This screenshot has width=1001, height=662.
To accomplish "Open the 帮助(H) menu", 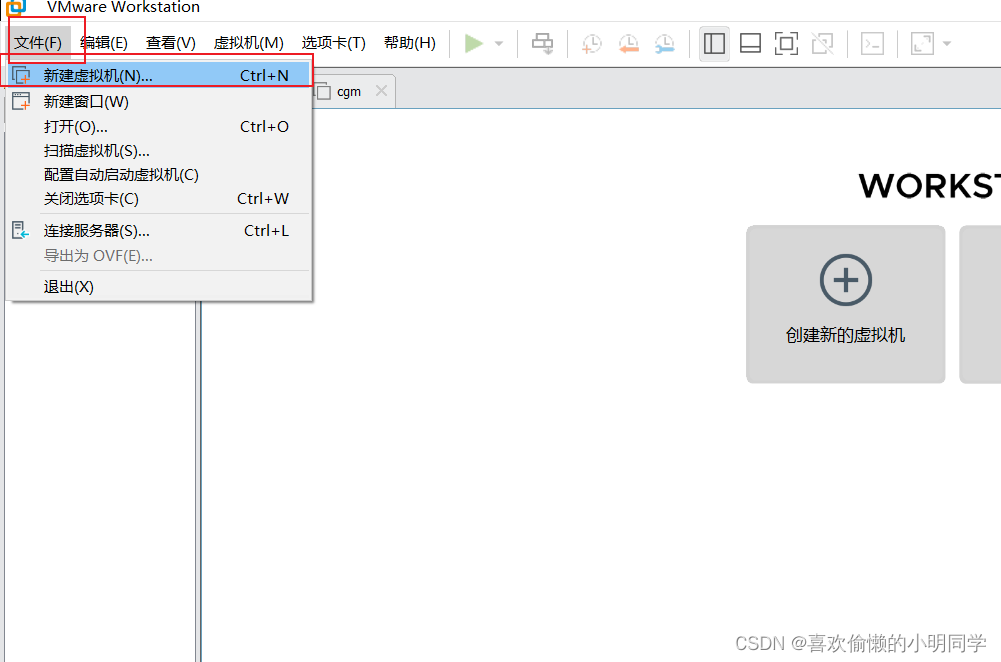I will 409,43.
